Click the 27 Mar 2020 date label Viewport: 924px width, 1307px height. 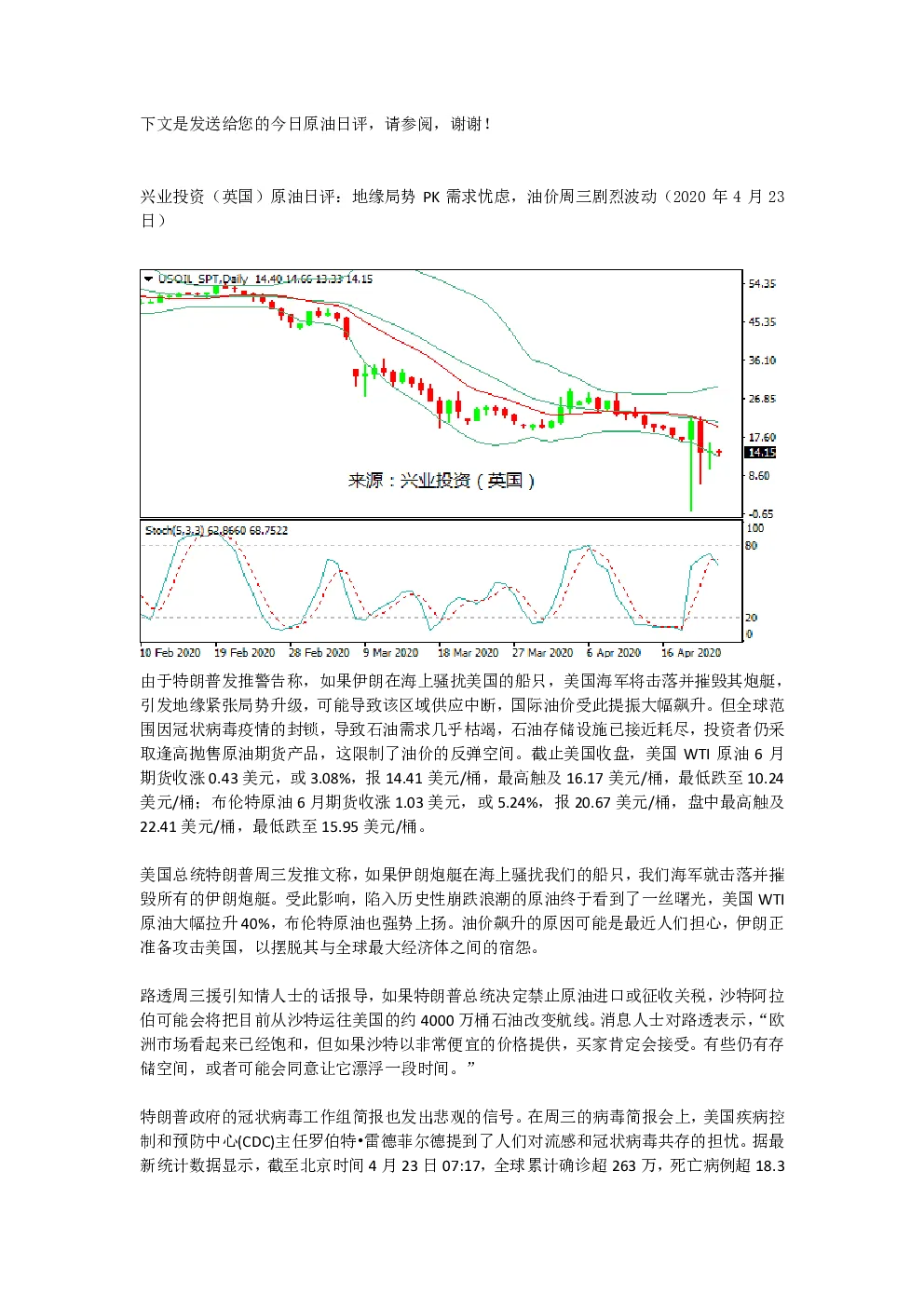pyautogui.click(x=542, y=653)
